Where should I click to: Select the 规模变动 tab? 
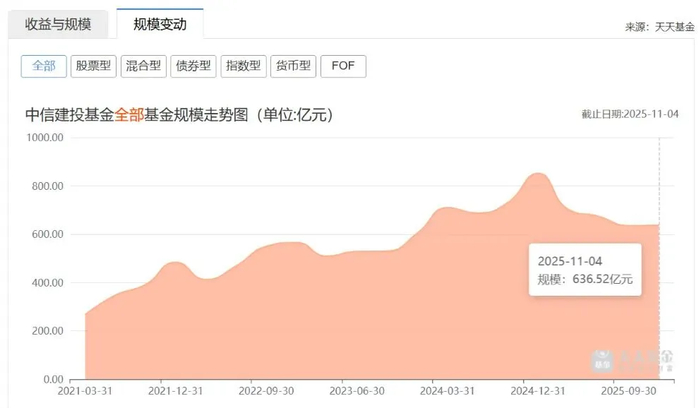tap(160, 24)
